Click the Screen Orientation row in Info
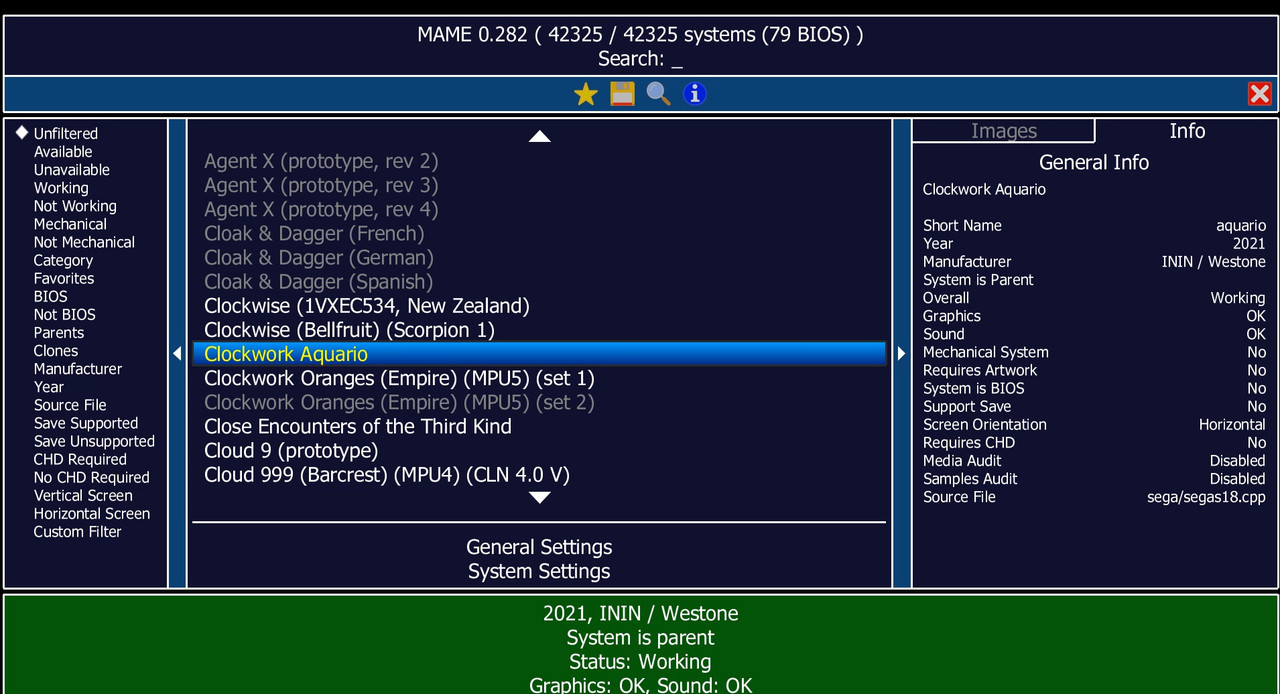 click(1094, 424)
